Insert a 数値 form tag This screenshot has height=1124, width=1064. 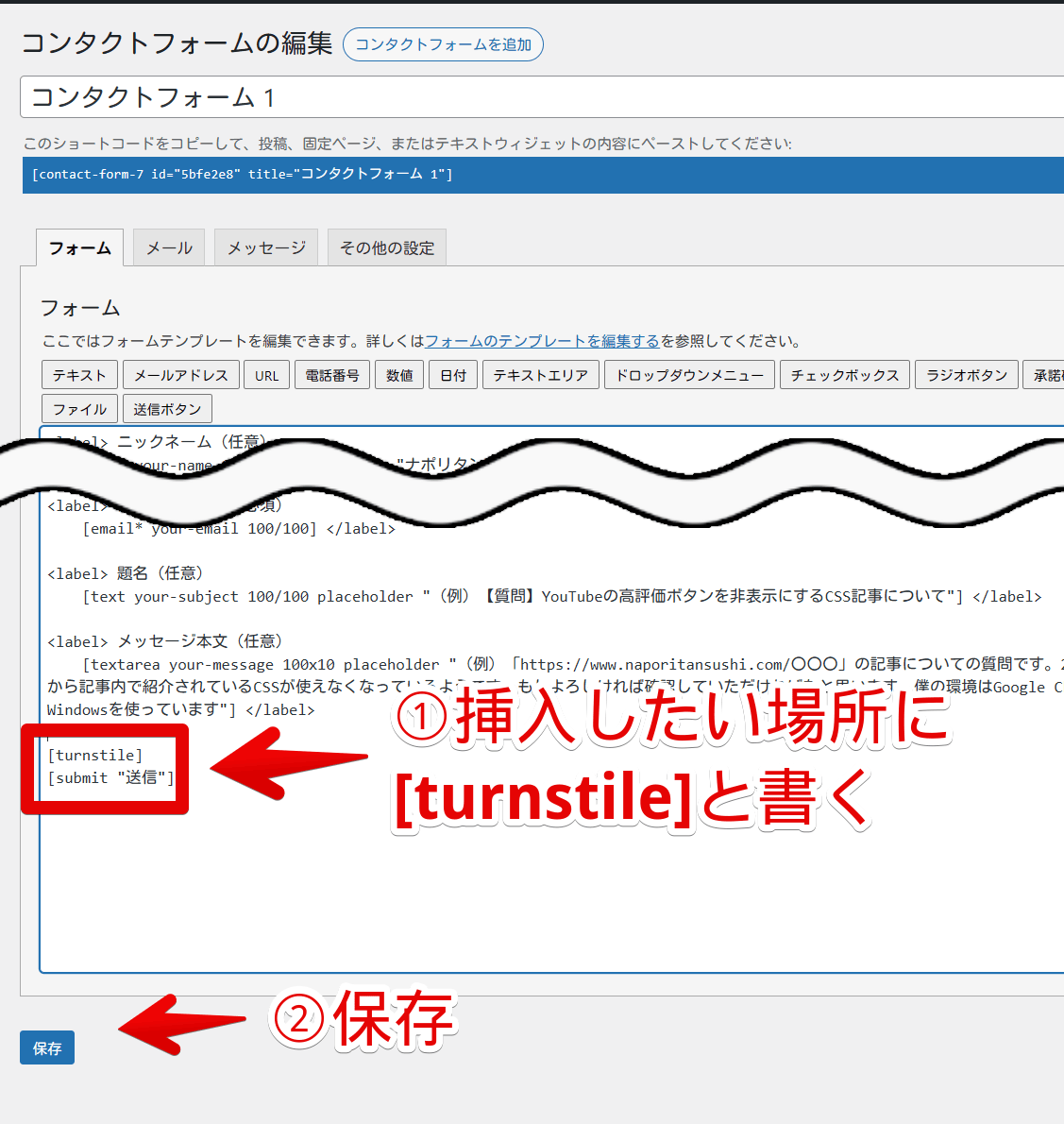(399, 375)
